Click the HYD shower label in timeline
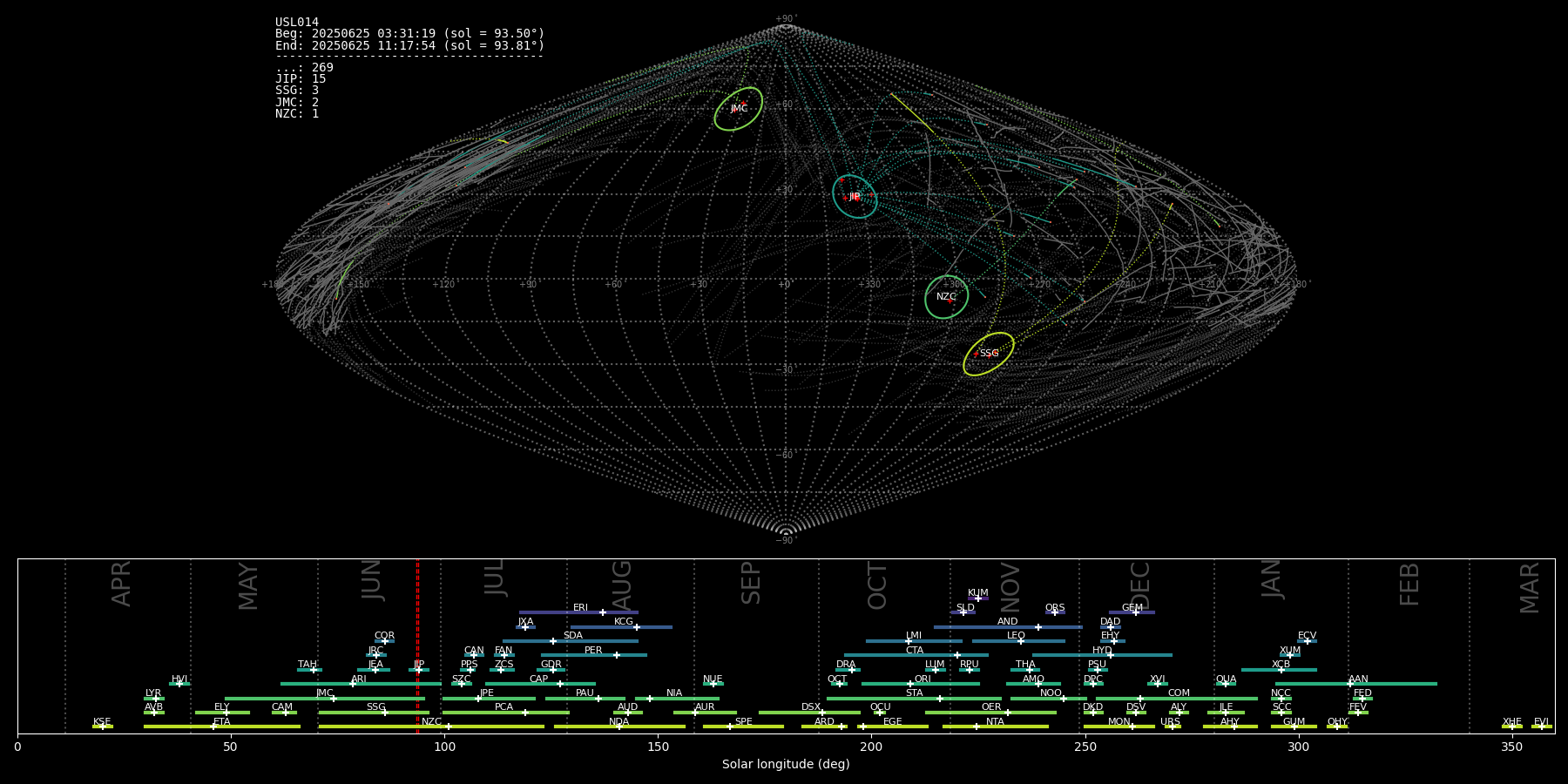 (x=1102, y=651)
